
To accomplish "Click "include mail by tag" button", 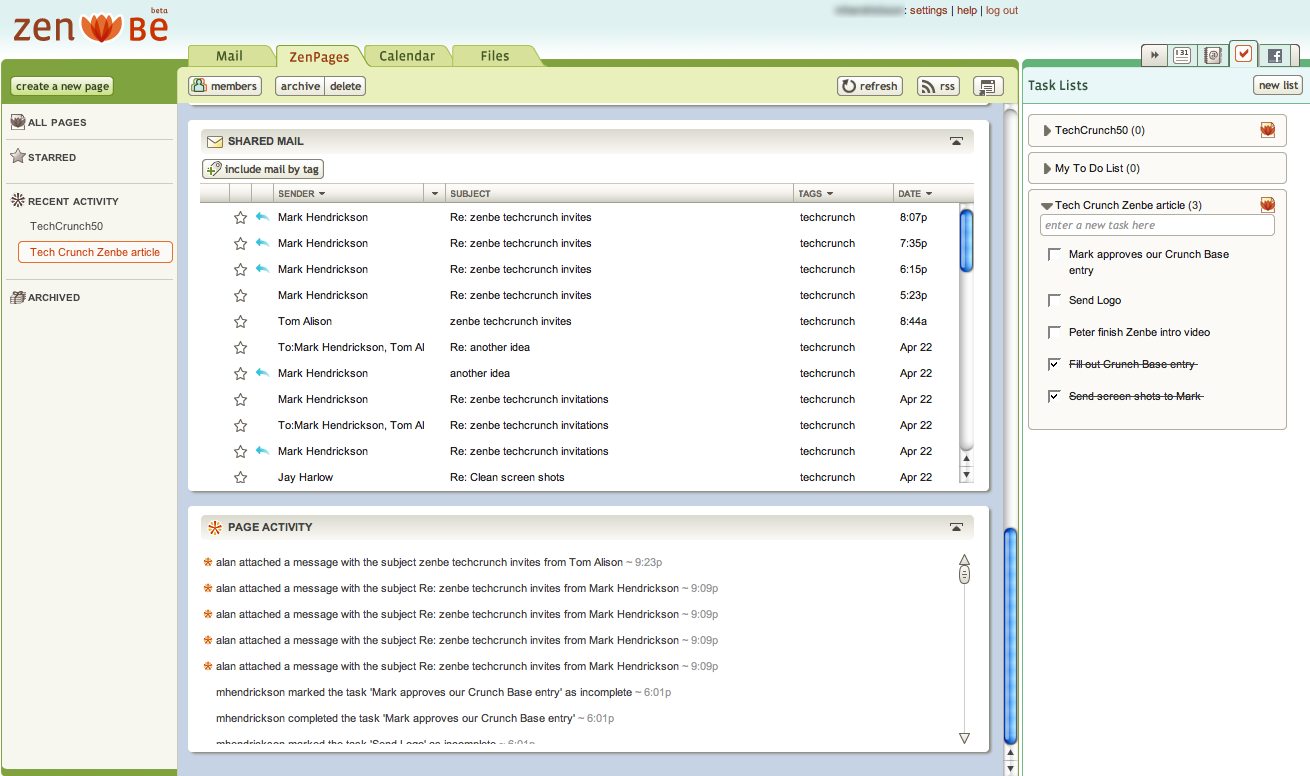I will click(x=263, y=169).
